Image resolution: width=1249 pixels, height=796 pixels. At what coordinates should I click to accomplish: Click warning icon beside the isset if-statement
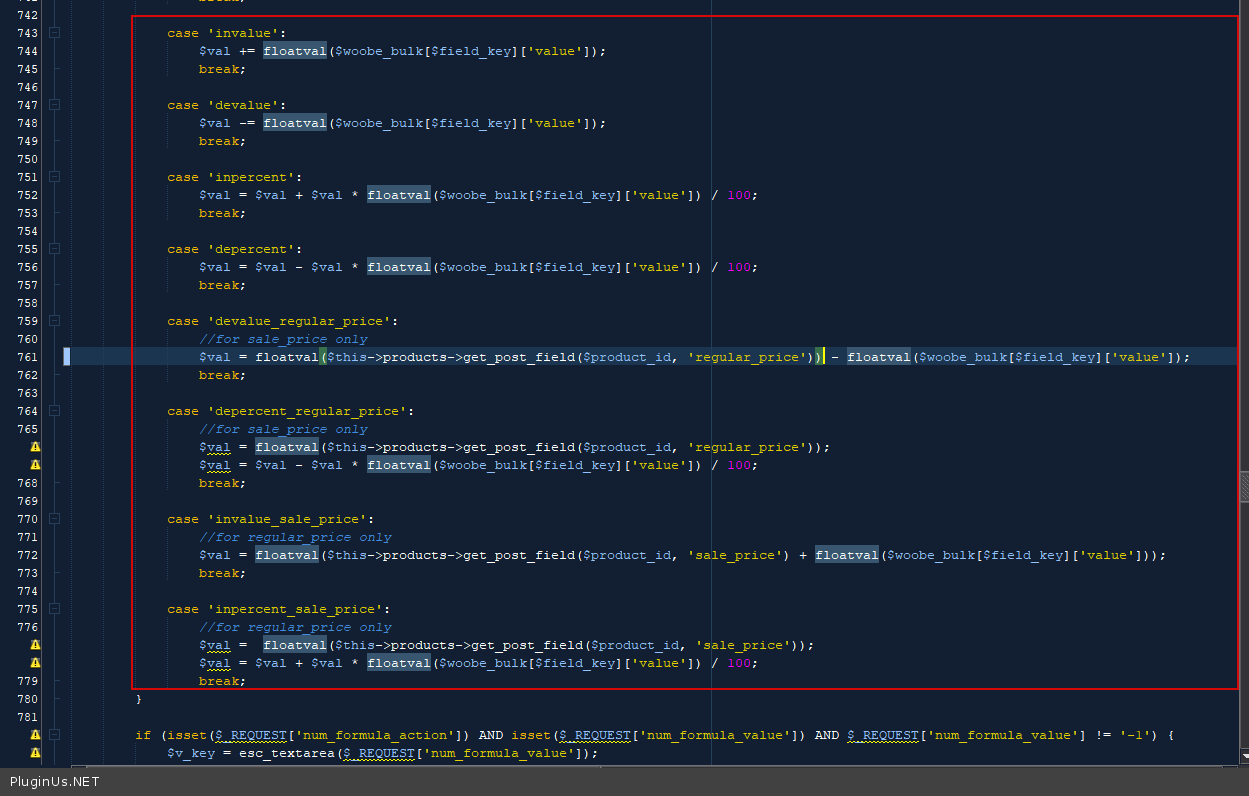click(35, 735)
